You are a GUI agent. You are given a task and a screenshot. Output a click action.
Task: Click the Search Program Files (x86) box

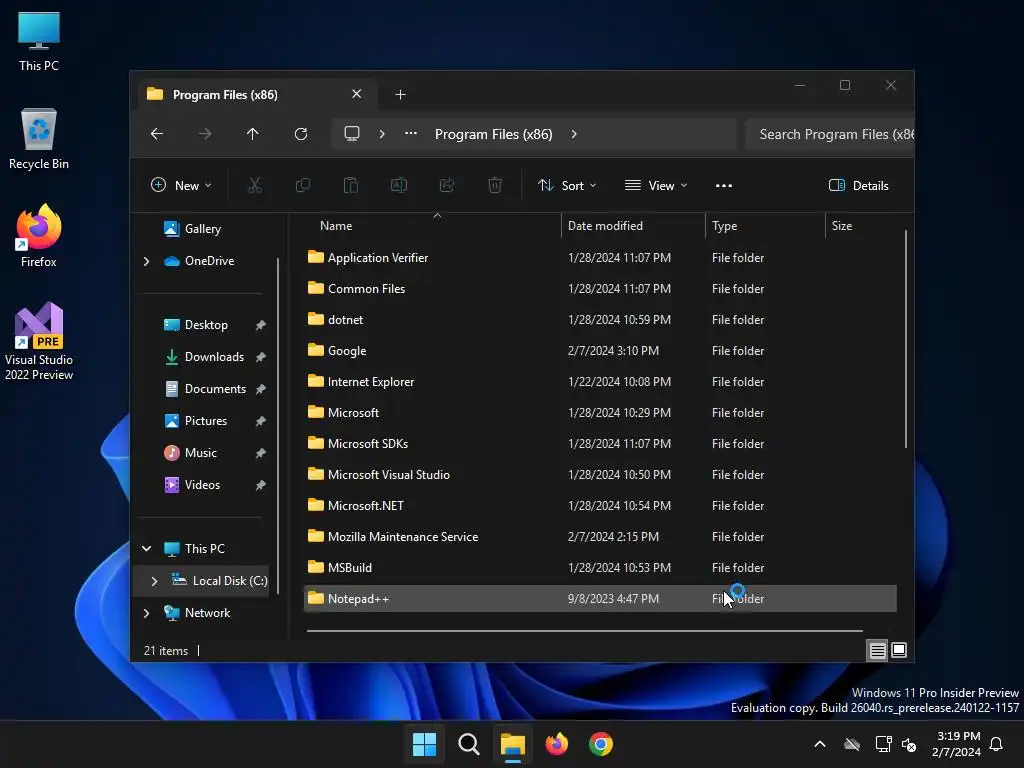click(829, 134)
